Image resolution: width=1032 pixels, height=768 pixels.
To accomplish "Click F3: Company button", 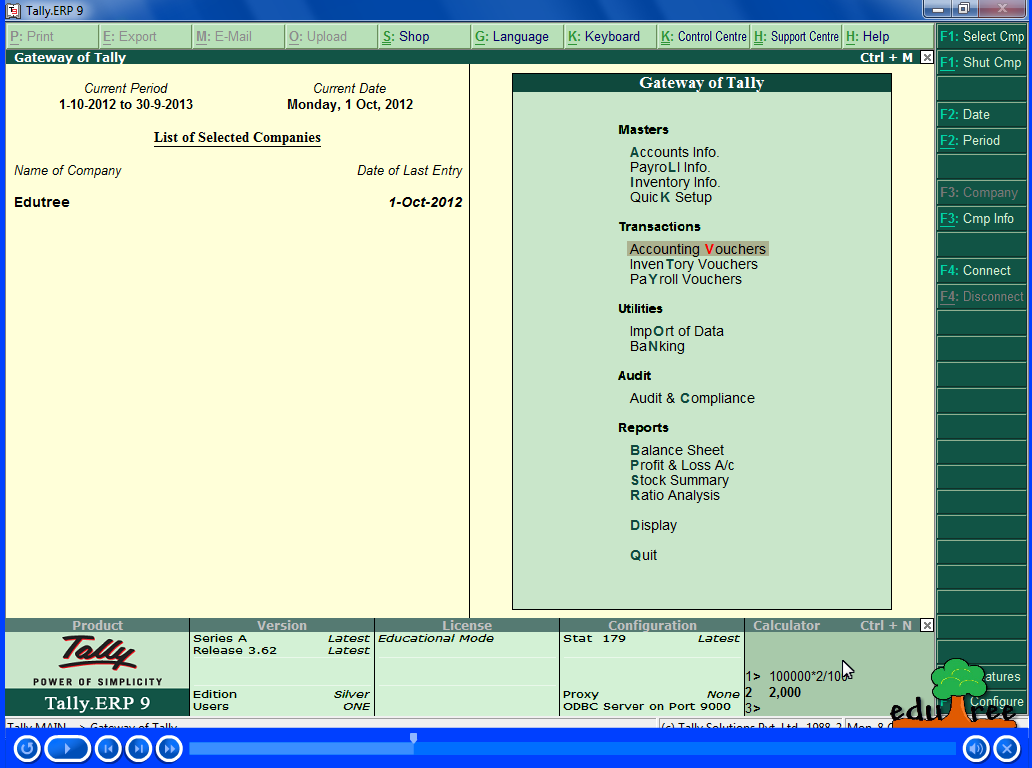I will point(981,192).
